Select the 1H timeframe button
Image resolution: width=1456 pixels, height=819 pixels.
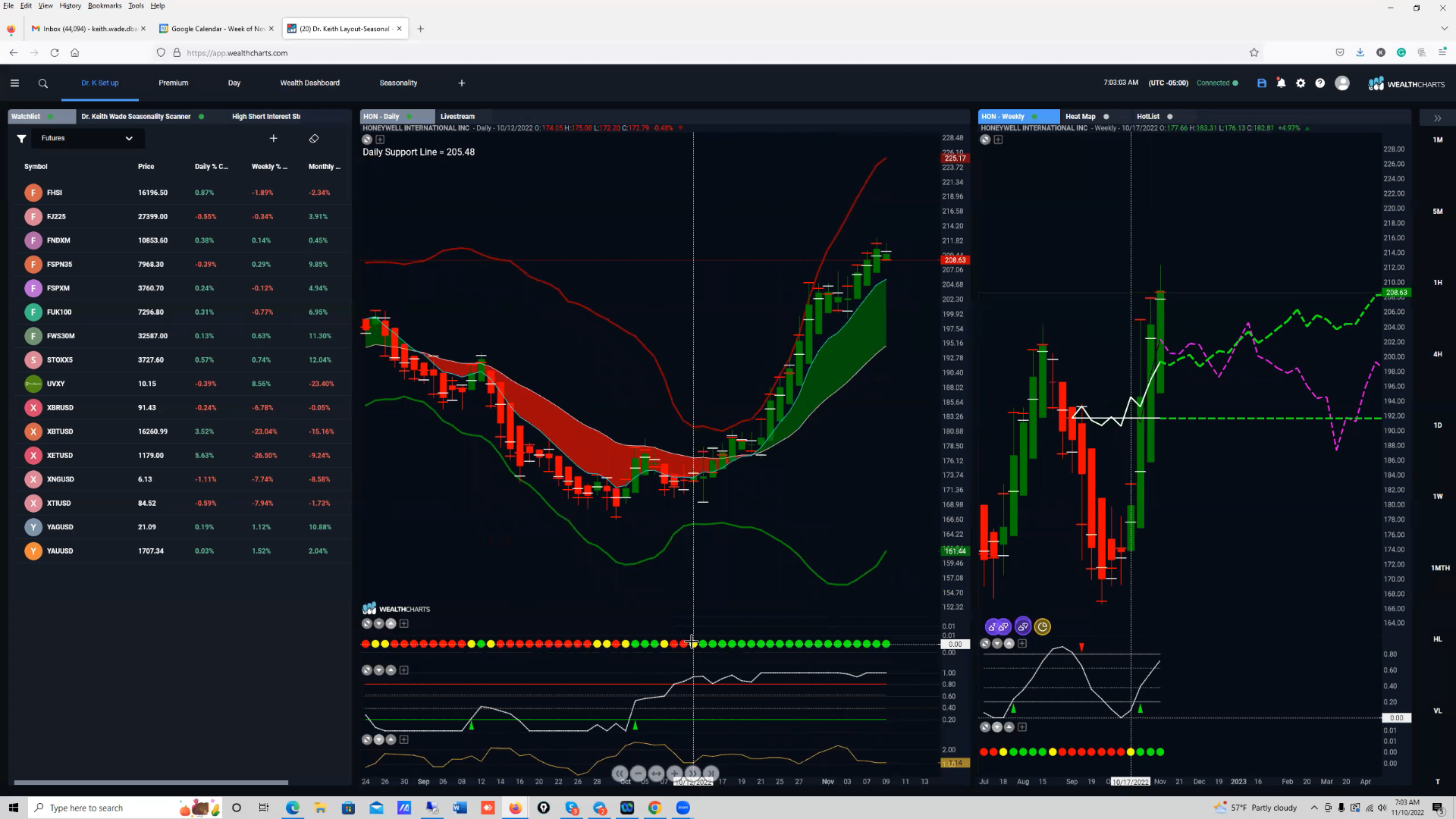[x=1438, y=283]
